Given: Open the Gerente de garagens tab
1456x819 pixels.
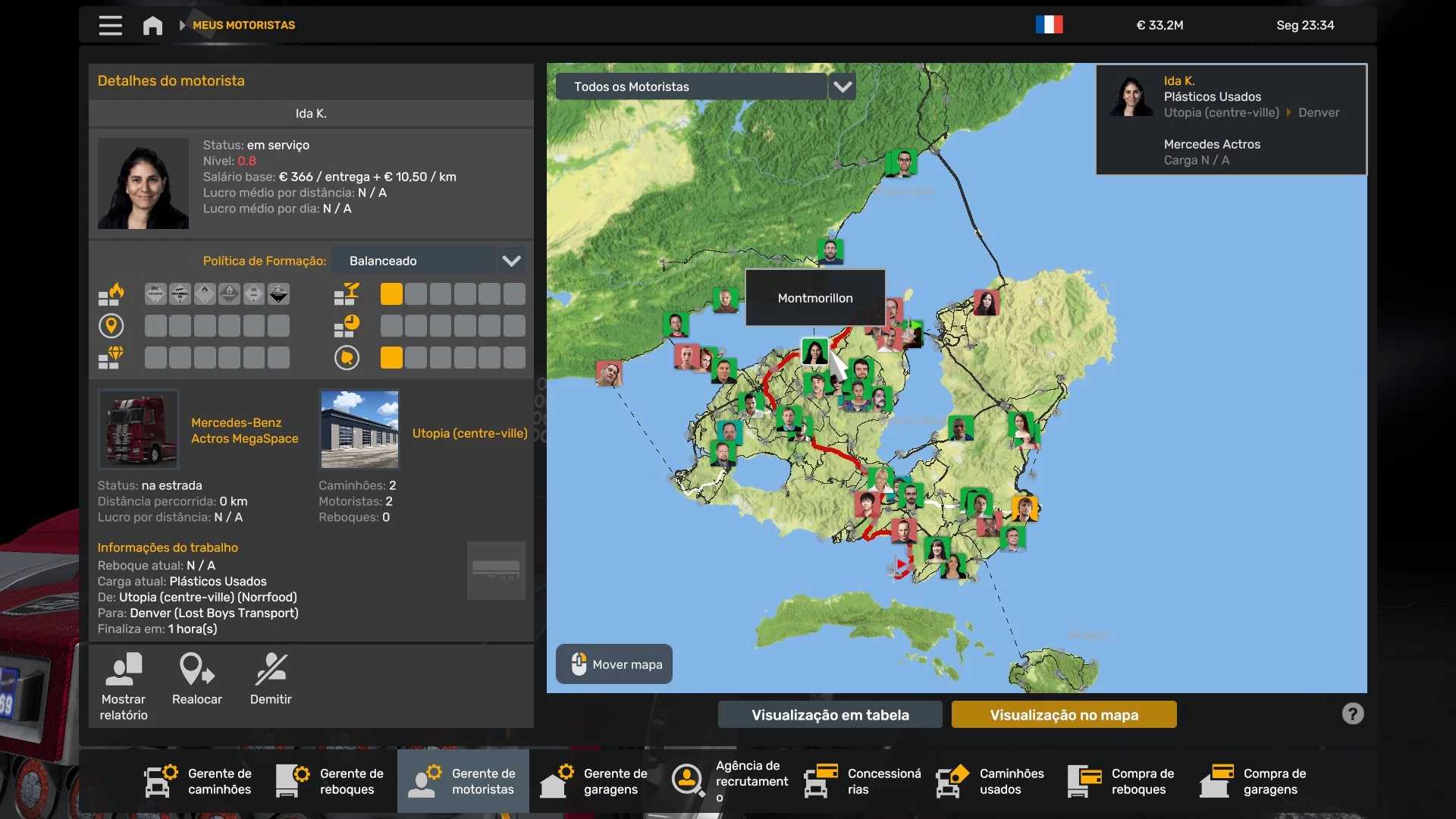Looking at the screenshot, I should (x=595, y=780).
